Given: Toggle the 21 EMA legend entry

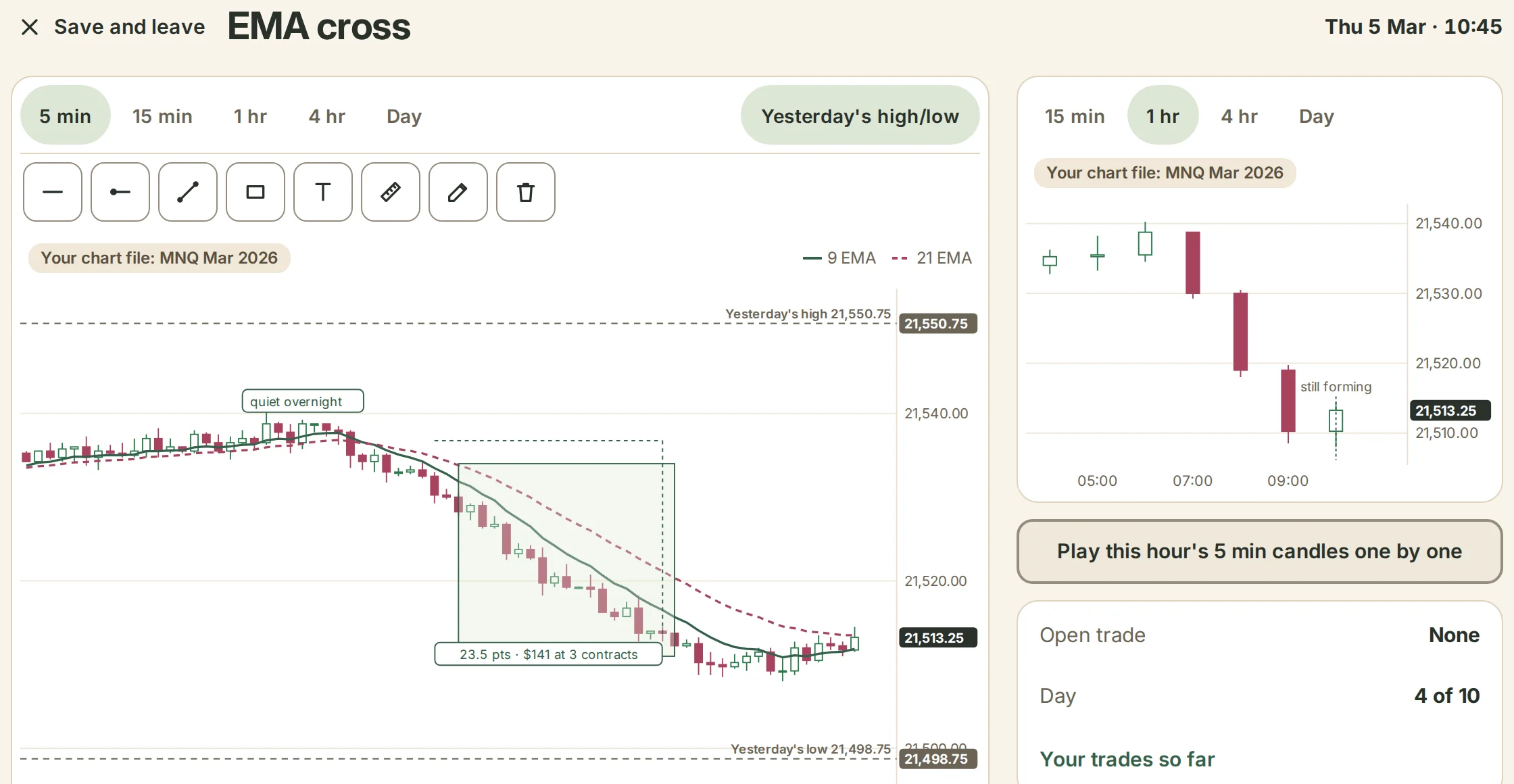Looking at the screenshot, I should point(932,258).
